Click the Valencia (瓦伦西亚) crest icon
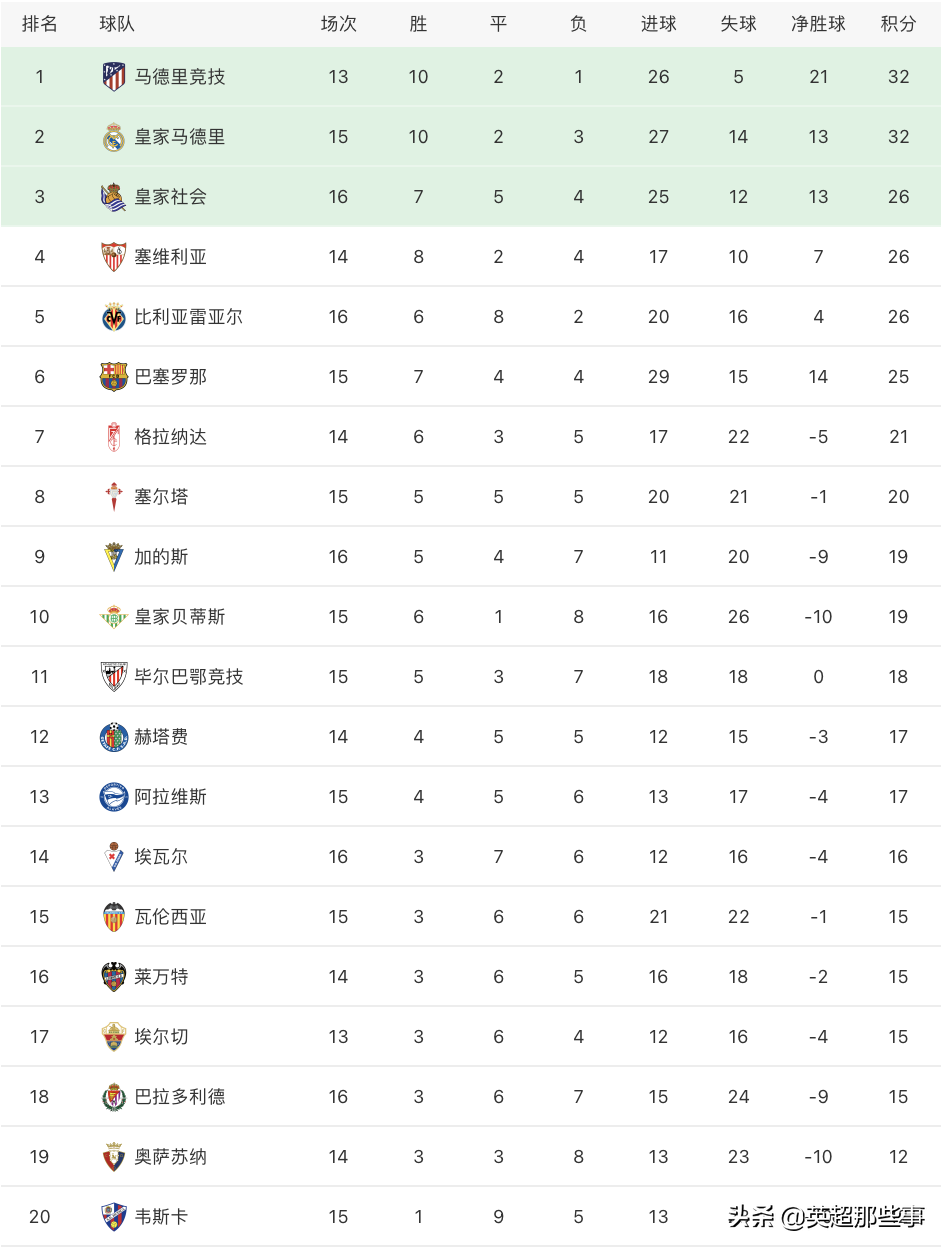The width and height of the screenshot is (946, 1250). click(114, 917)
